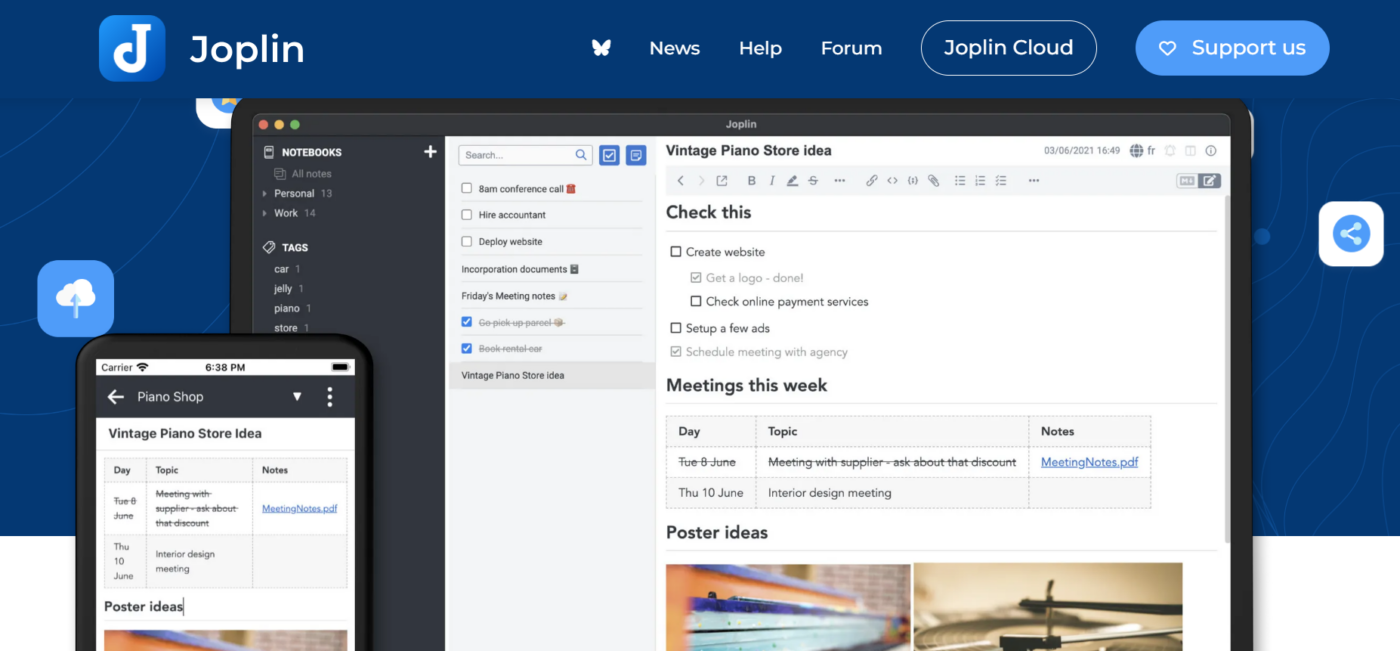This screenshot has height=651, width=1400.
Task: Uncheck Get a logo - done checkbox
Action: 696,278
